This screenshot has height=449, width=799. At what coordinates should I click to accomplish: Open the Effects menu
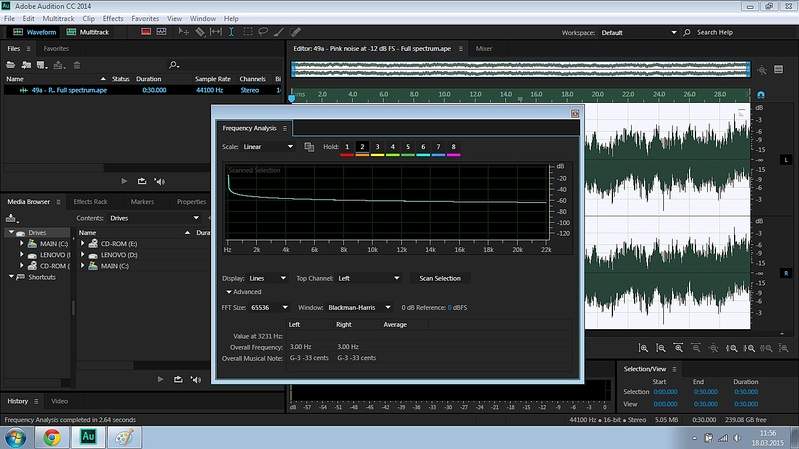pos(113,18)
